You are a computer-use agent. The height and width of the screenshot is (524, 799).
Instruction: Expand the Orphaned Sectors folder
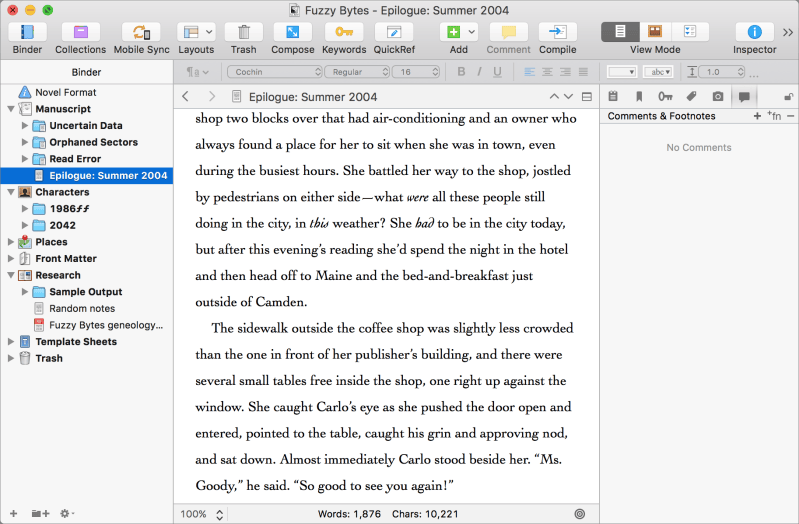tap(24, 142)
